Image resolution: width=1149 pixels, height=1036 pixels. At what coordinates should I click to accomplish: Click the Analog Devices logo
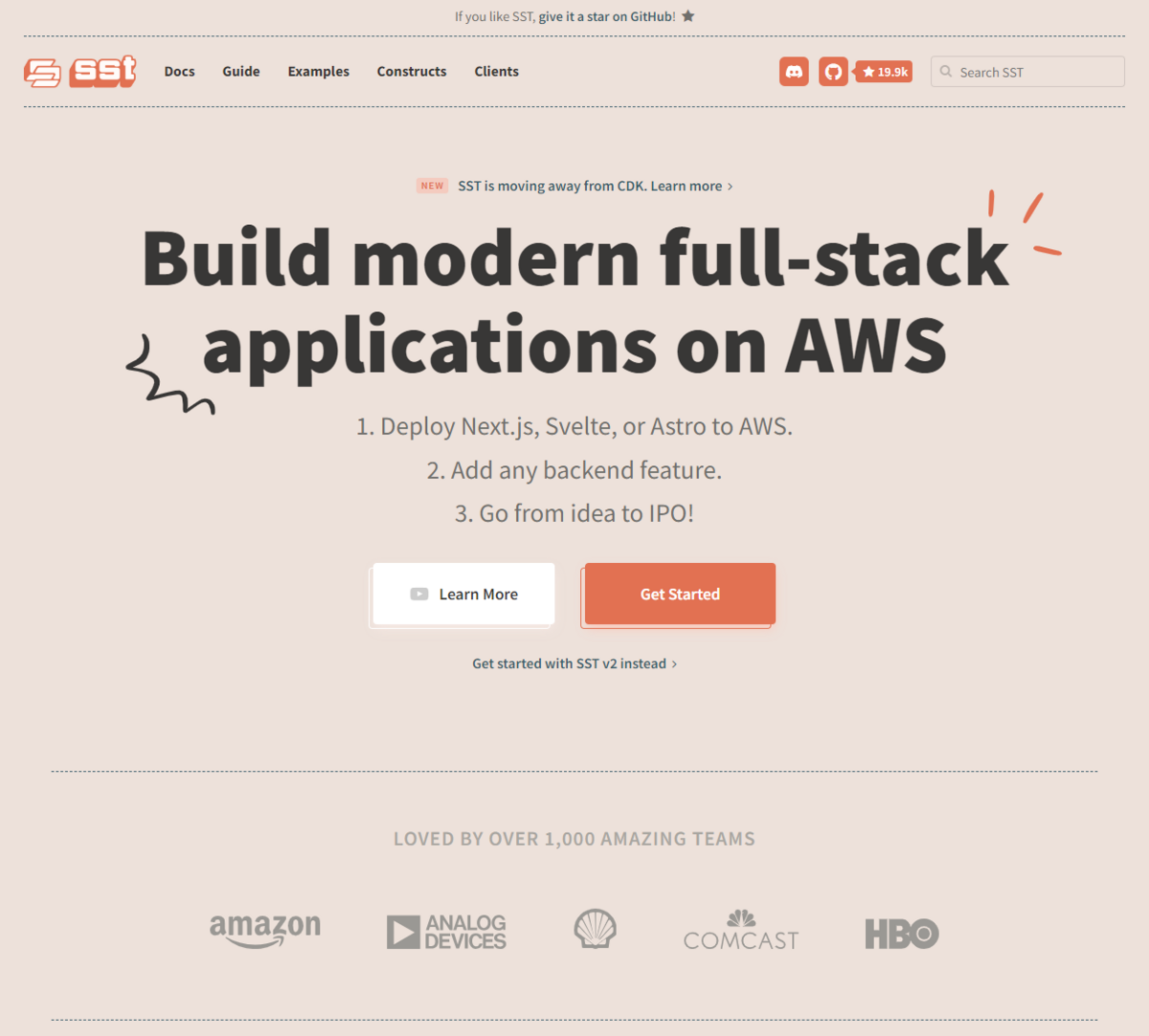[446, 932]
